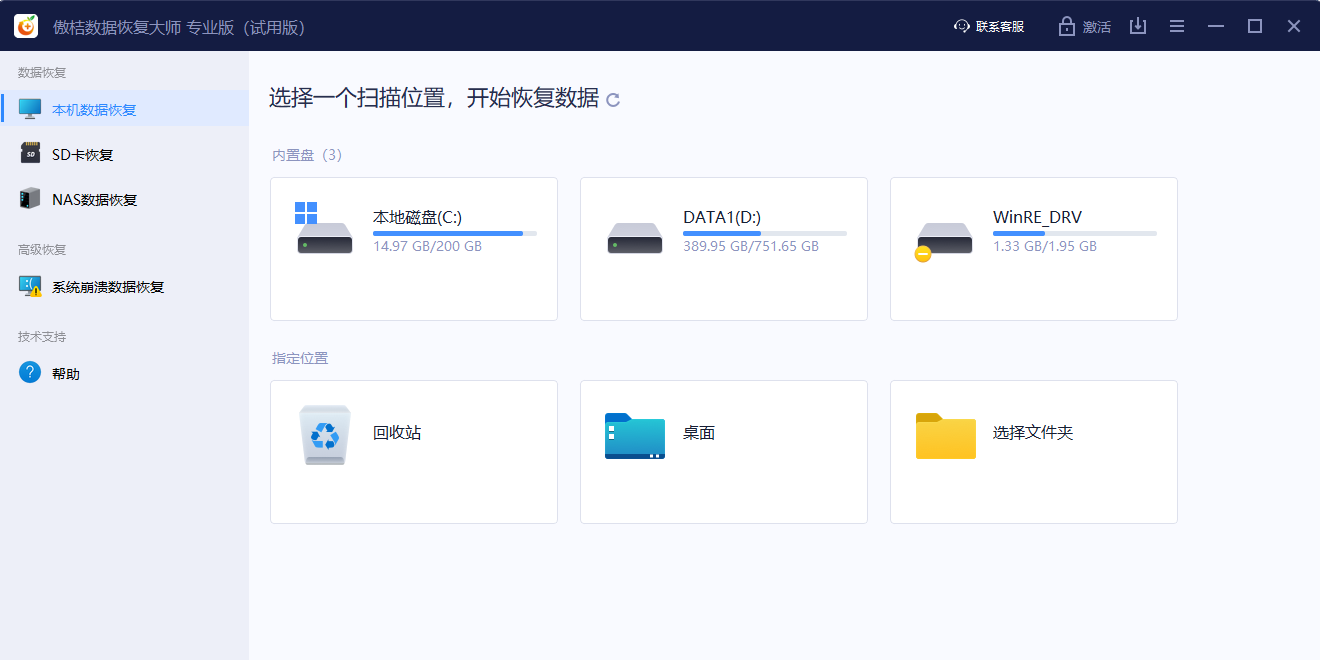Click the 本地磁盘(C:) drive icon

coord(324,228)
